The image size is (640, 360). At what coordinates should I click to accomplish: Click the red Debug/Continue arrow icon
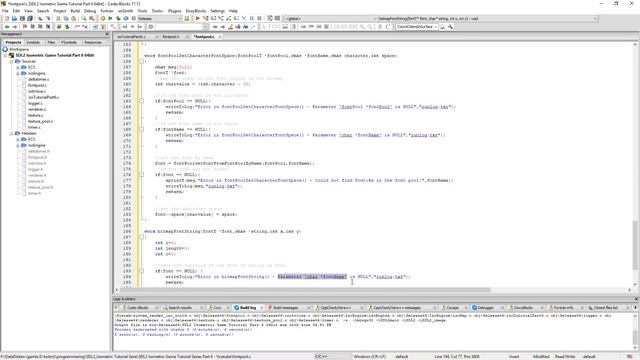click(x=198, y=19)
